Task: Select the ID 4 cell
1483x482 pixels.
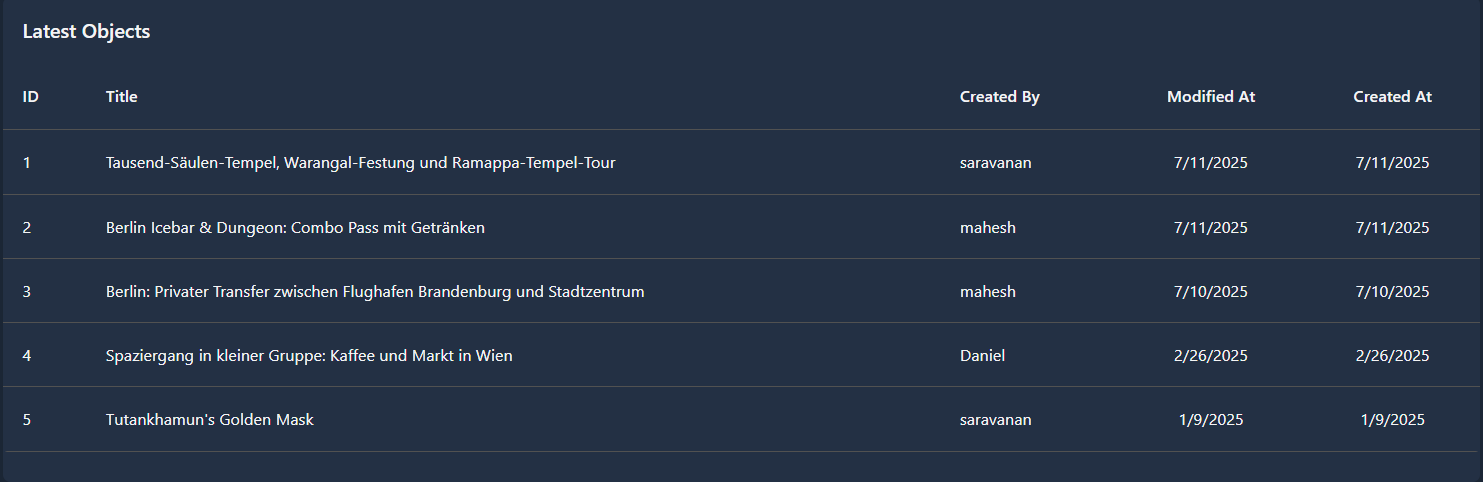Action: tap(27, 356)
